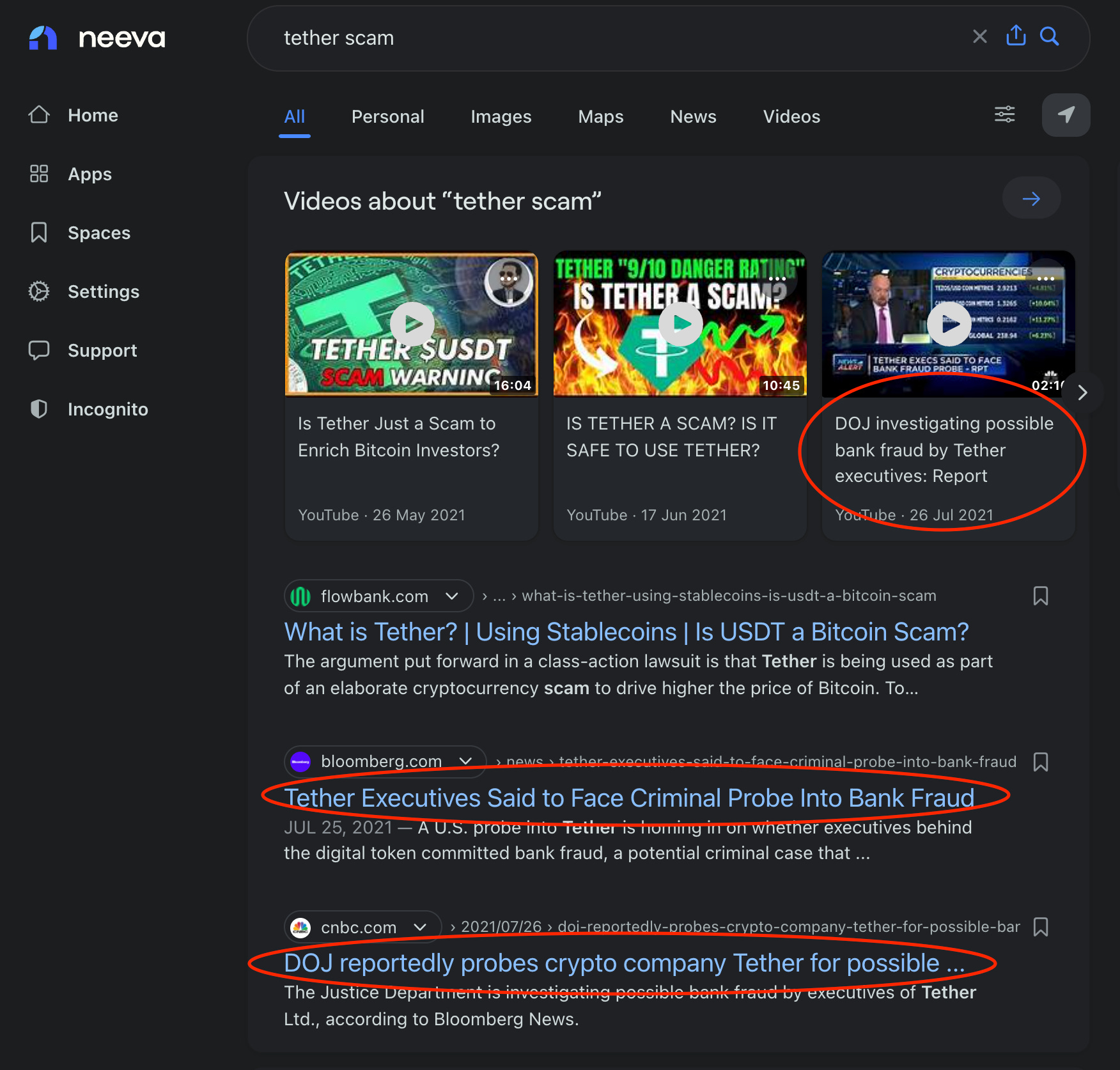Switch to the Images tab
The height and width of the screenshot is (1070, 1120).
501,116
